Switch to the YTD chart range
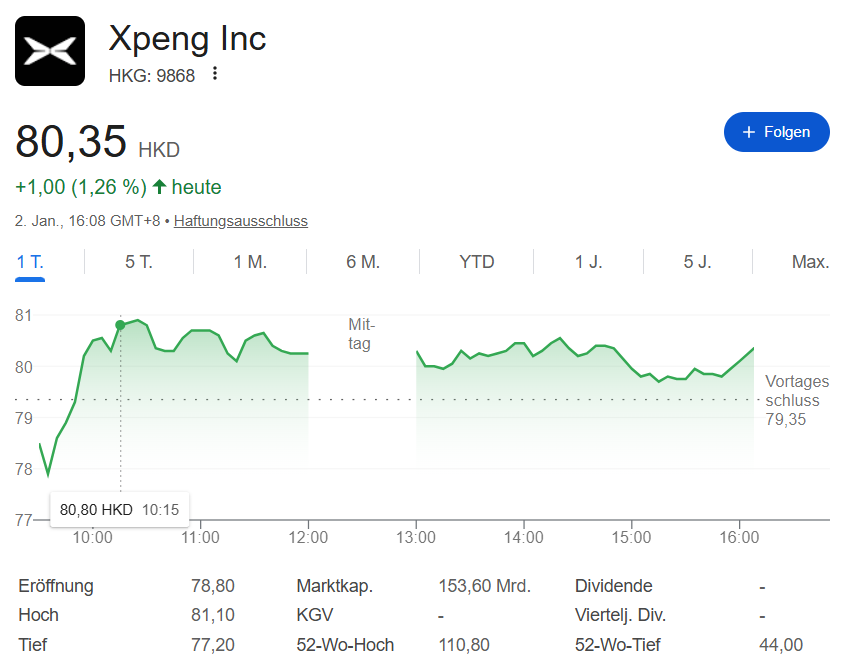 tap(477, 262)
